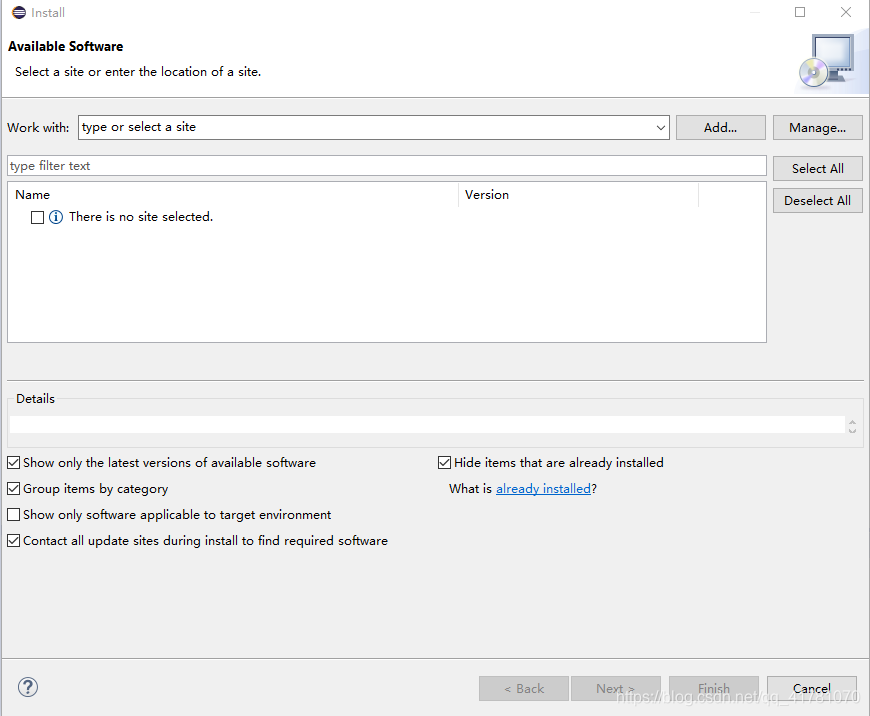Close the Install dialog with the X

click(x=846, y=12)
